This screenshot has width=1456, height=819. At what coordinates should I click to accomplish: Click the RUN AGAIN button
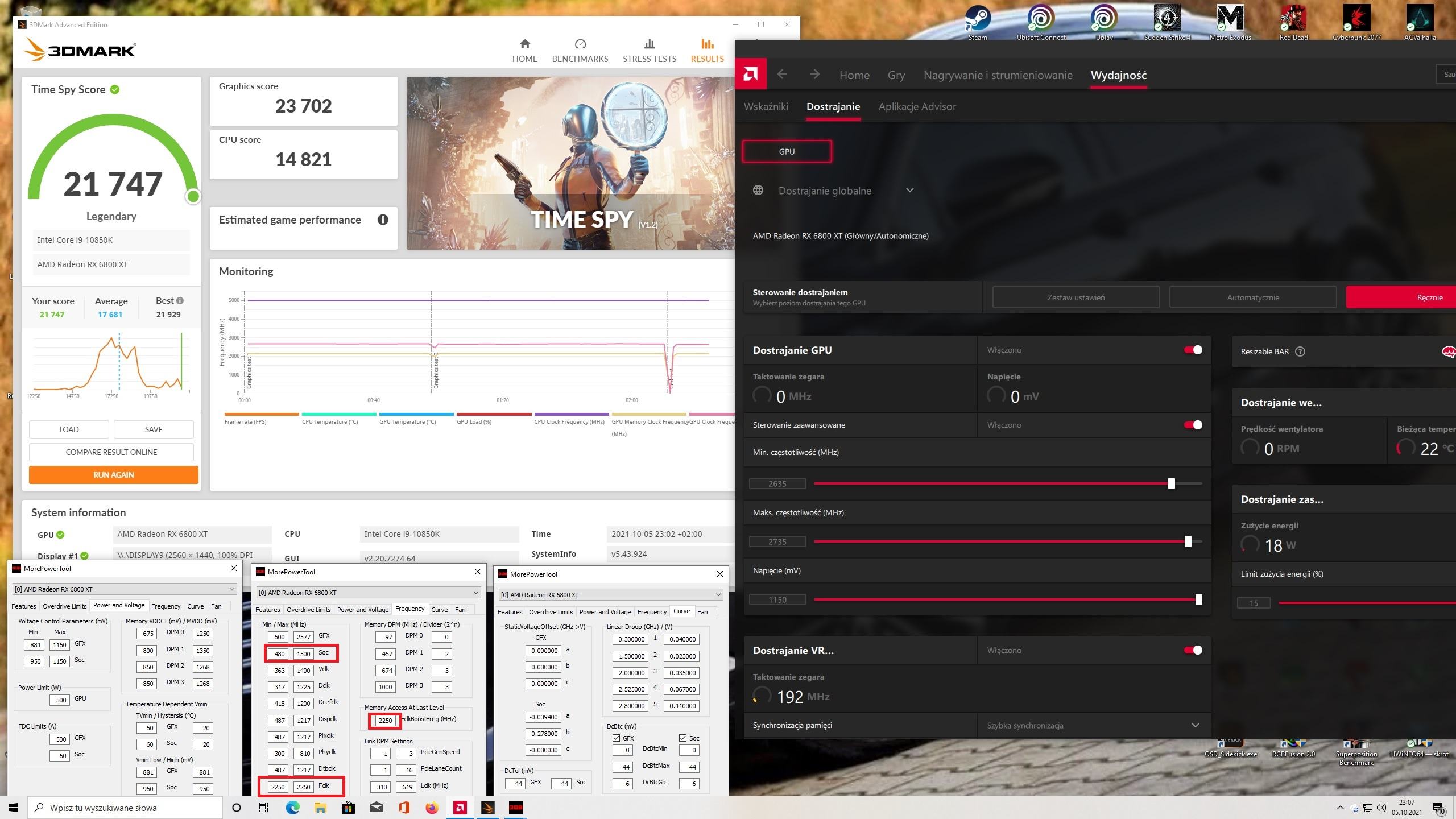click(x=113, y=475)
